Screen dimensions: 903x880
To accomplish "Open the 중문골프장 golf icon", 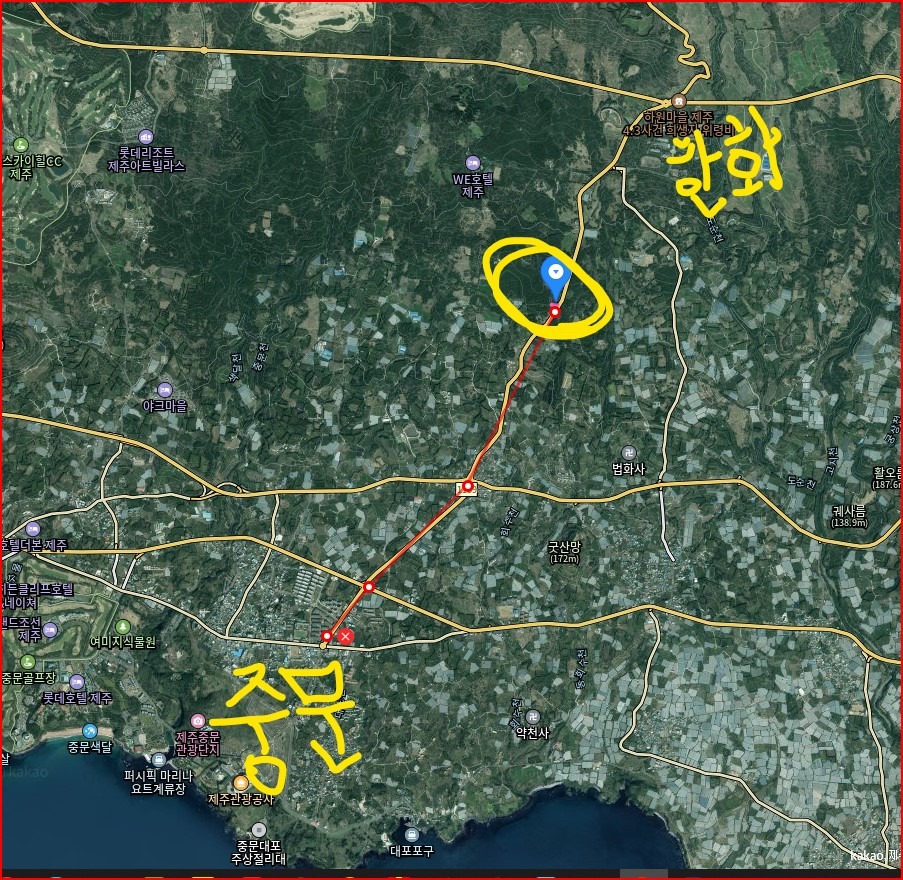I will pyautogui.click(x=27, y=662).
